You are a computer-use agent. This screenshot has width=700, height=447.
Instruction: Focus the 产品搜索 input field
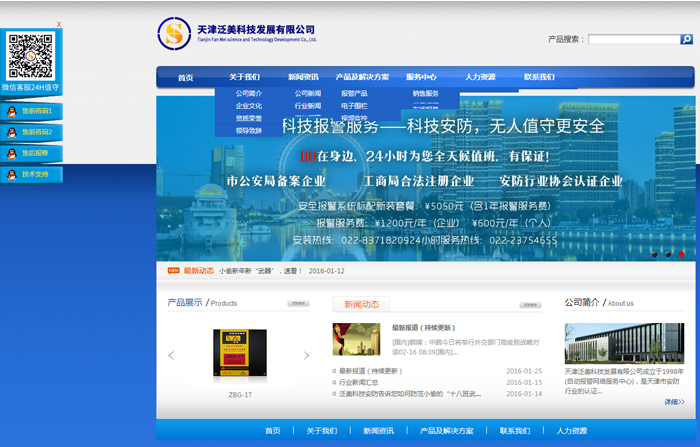click(634, 39)
